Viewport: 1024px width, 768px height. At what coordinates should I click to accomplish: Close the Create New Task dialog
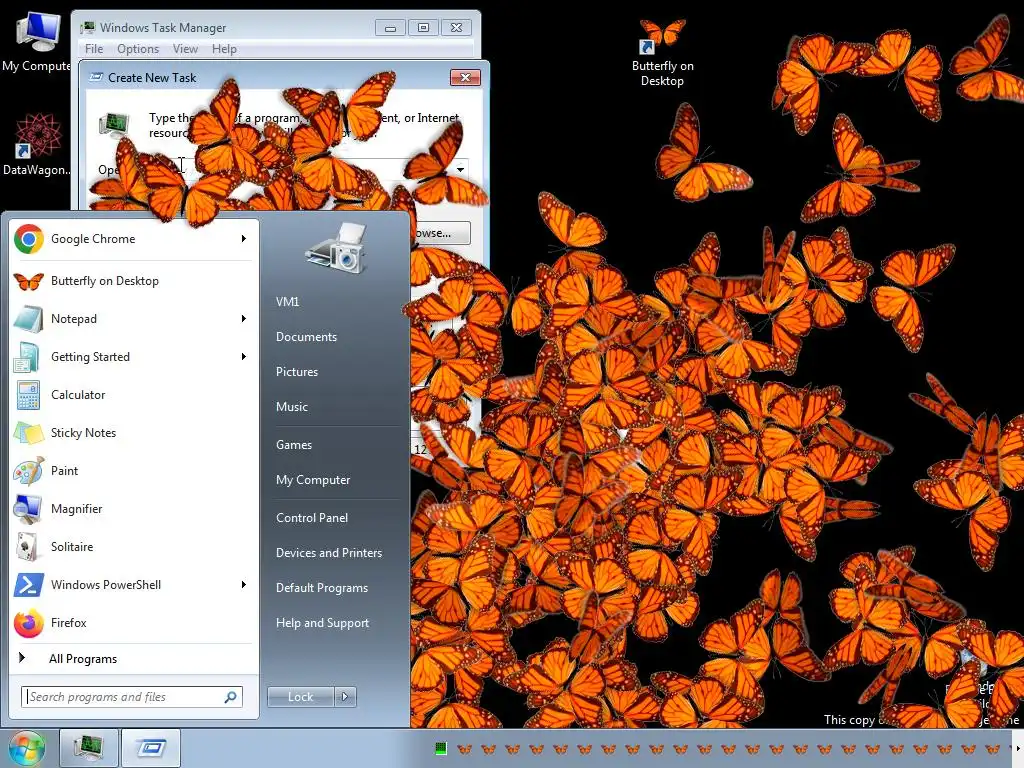point(465,77)
